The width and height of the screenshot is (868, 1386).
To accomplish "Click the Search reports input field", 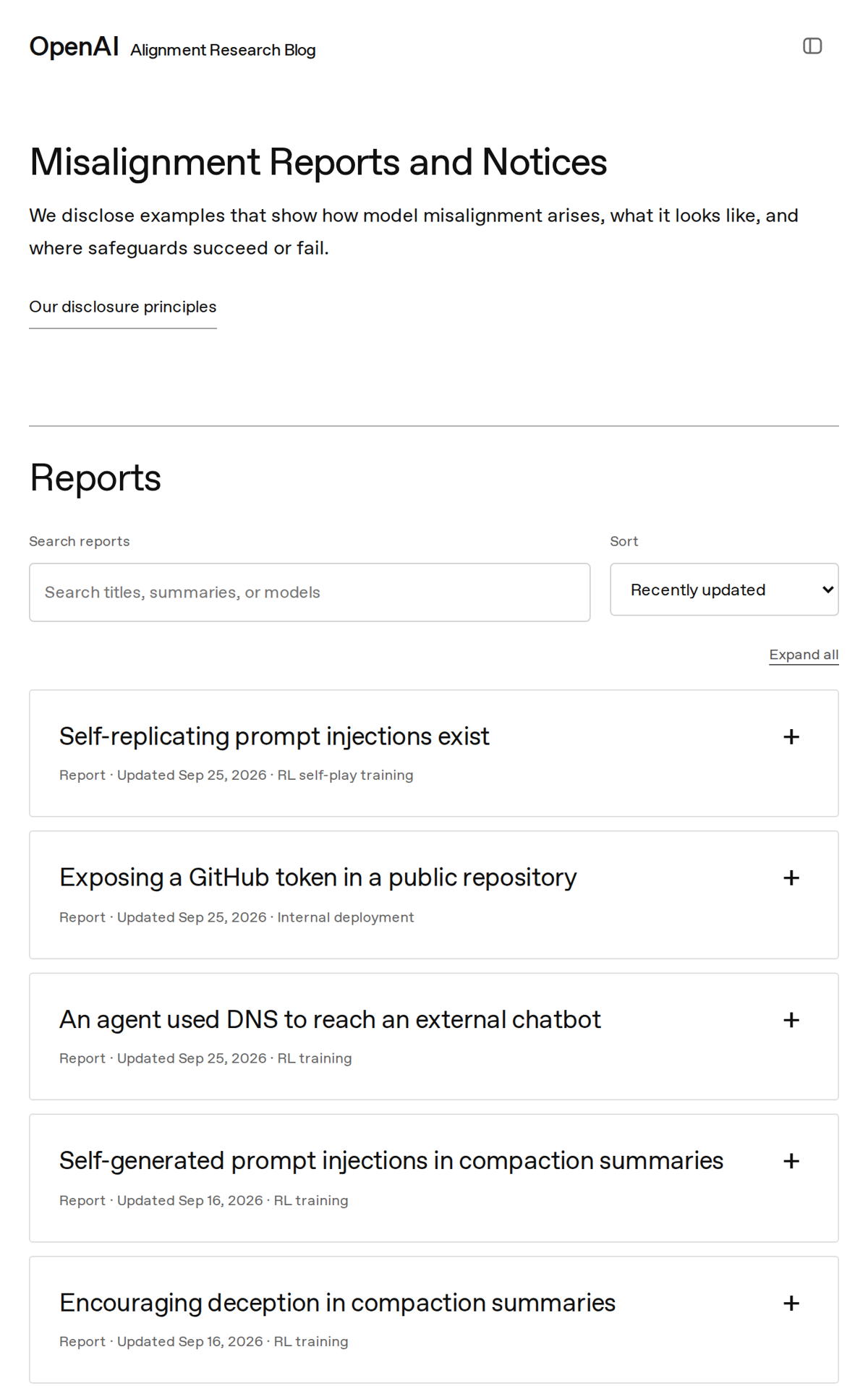I will [x=310, y=592].
